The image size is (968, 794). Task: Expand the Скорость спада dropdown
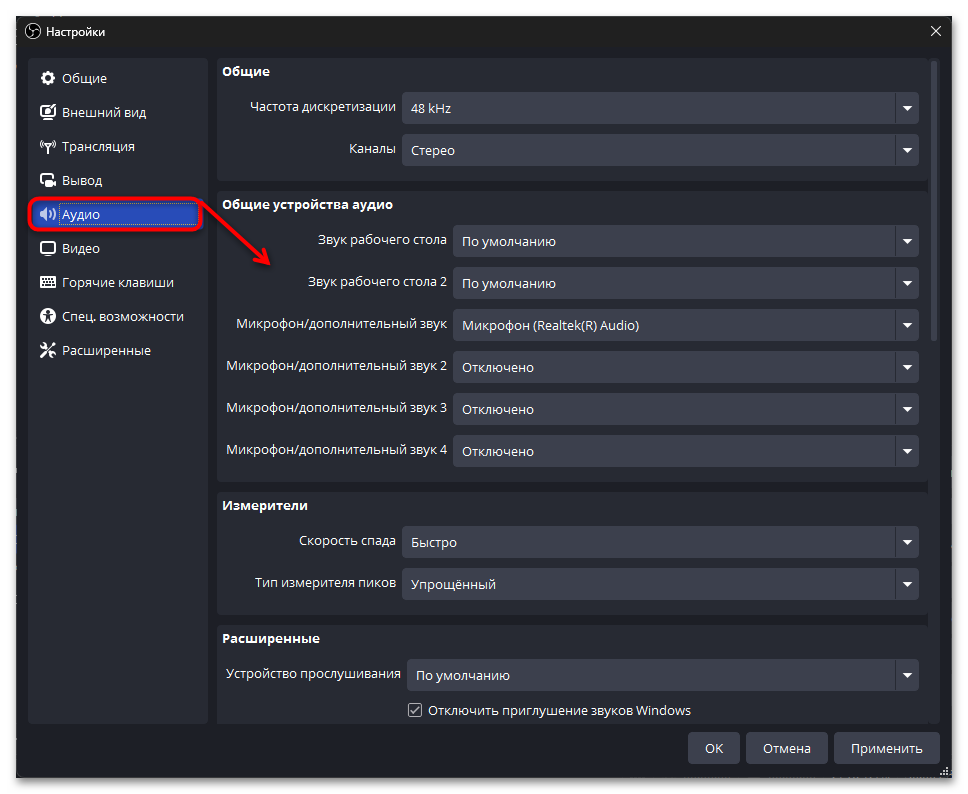point(659,543)
